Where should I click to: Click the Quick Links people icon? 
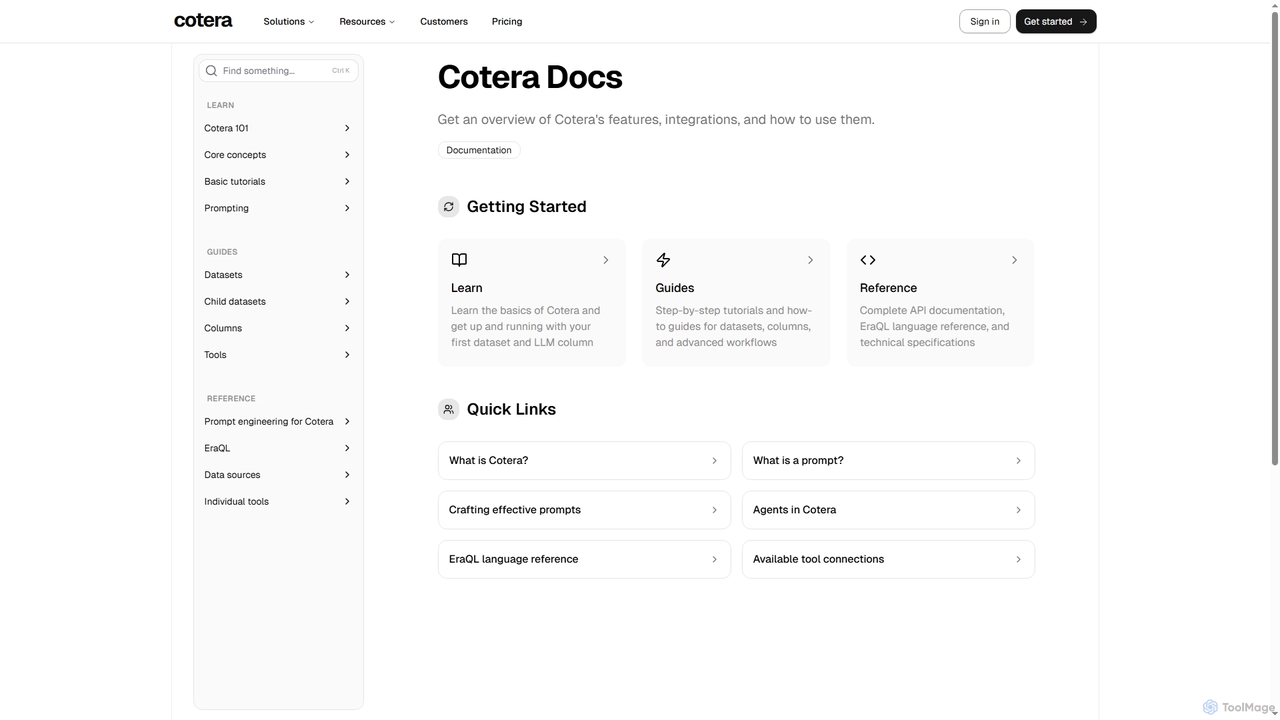pyautogui.click(x=449, y=409)
